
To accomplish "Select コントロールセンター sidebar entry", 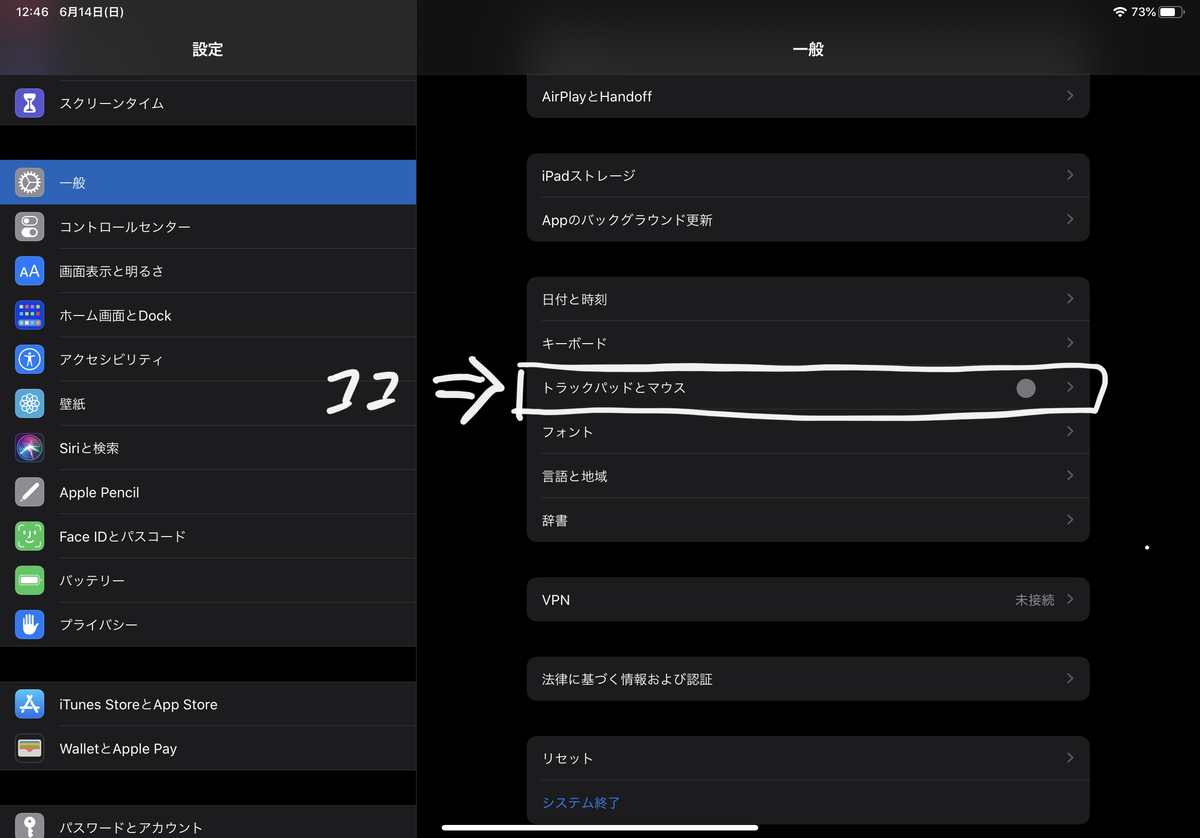I will click(x=208, y=227).
